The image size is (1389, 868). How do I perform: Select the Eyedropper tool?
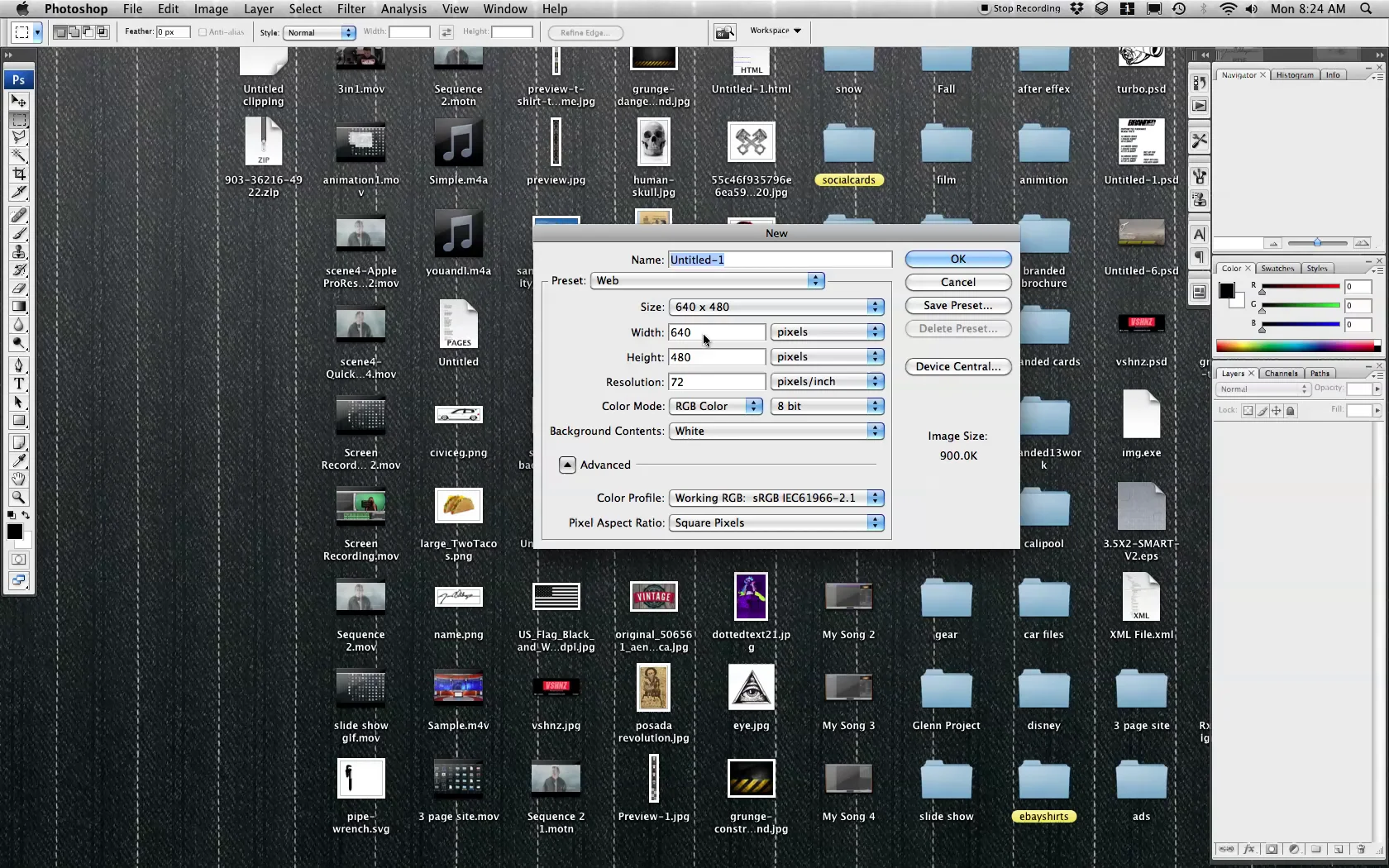point(18,460)
